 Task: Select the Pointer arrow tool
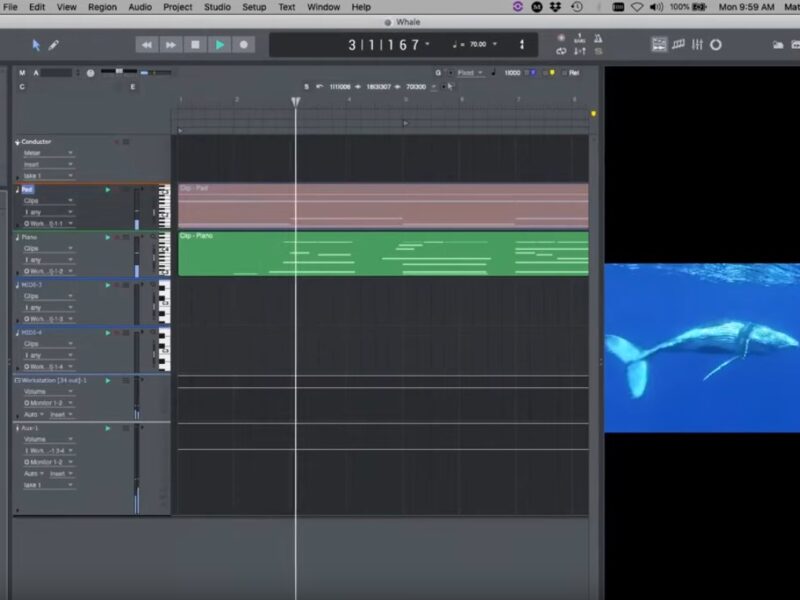click(x=37, y=45)
